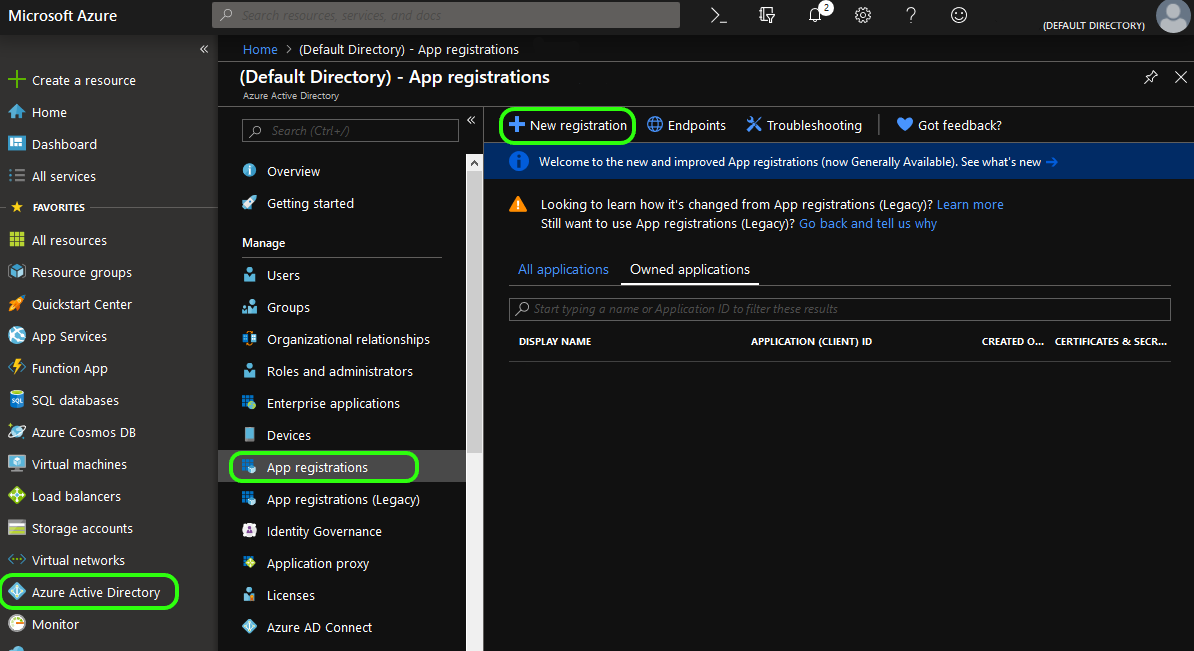Open Dashboard from the sidebar

pyautogui.click(x=53, y=144)
